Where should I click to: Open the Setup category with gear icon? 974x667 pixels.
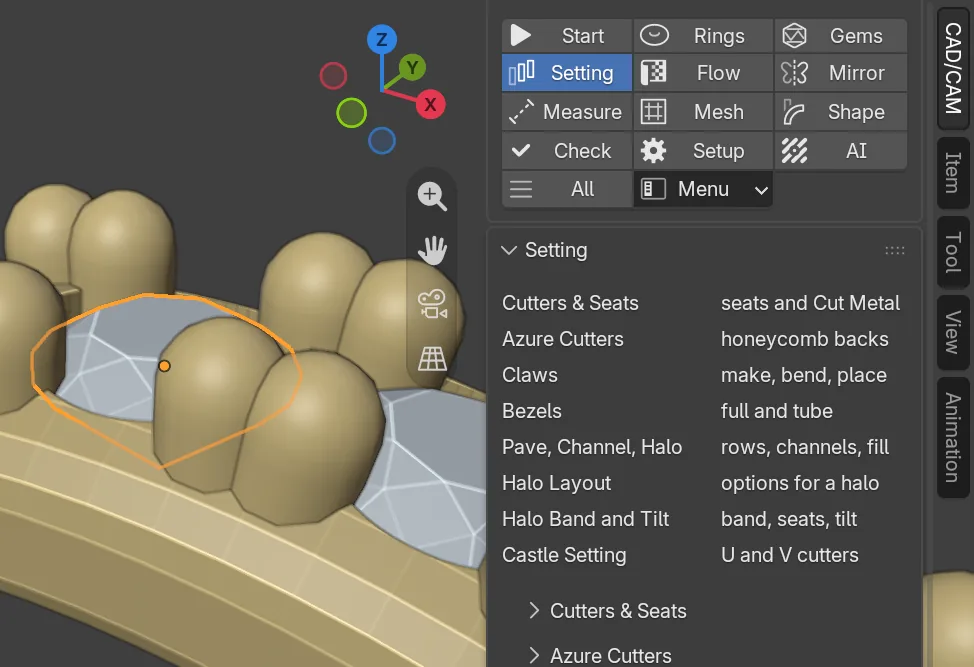(703, 150)
